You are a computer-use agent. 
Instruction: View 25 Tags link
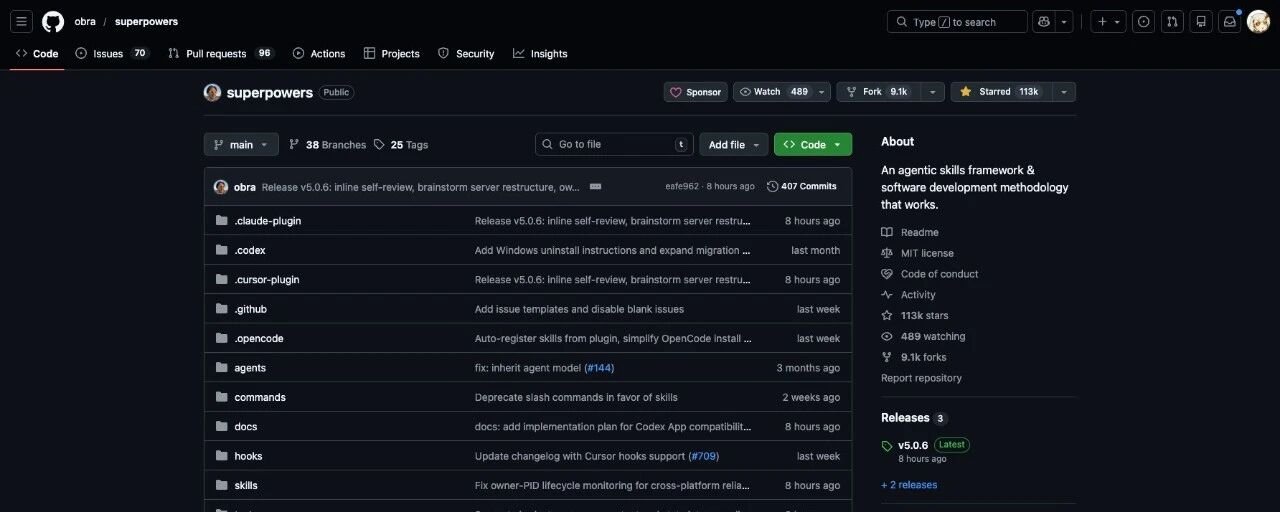click(x=401, y=144)
